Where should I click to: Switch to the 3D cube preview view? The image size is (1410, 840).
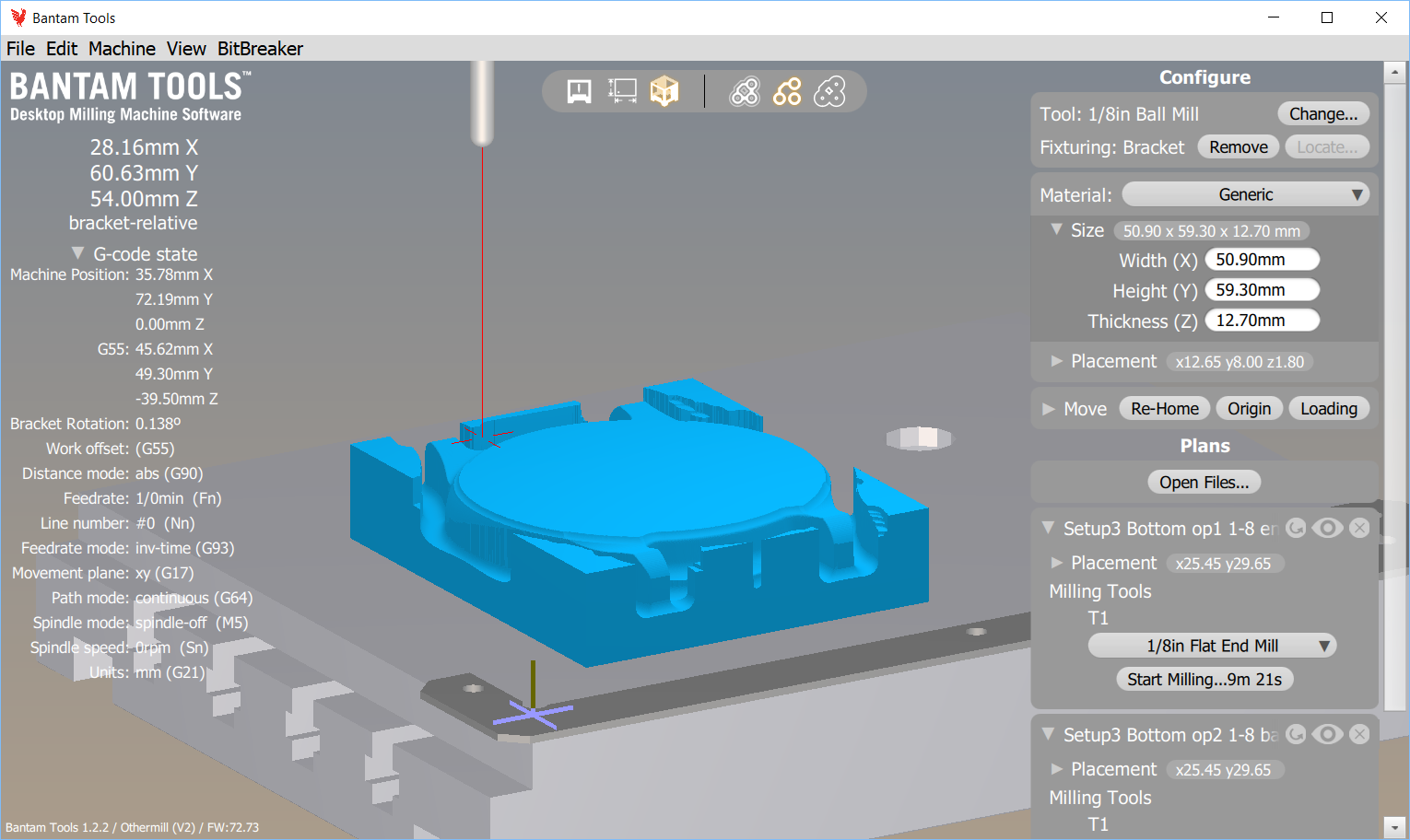coord(664,90)
